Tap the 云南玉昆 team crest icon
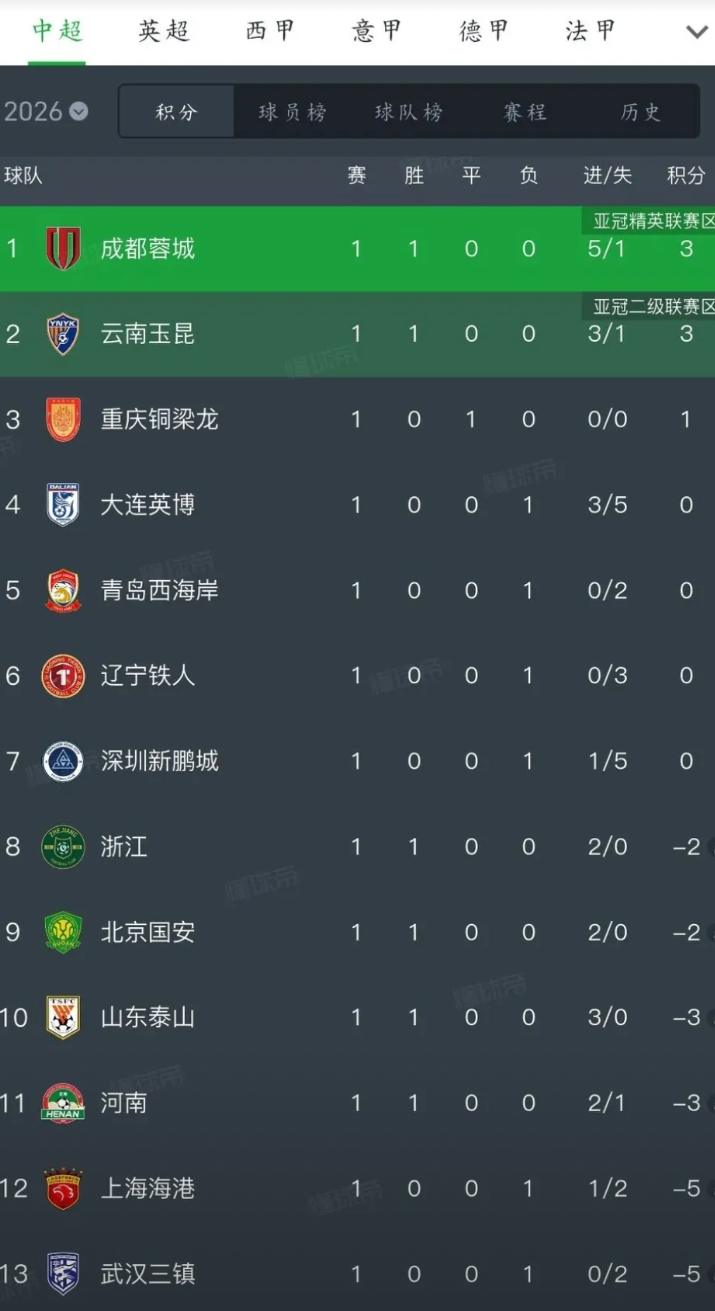This screenshot has height=1311, width=715. [63, 334]
